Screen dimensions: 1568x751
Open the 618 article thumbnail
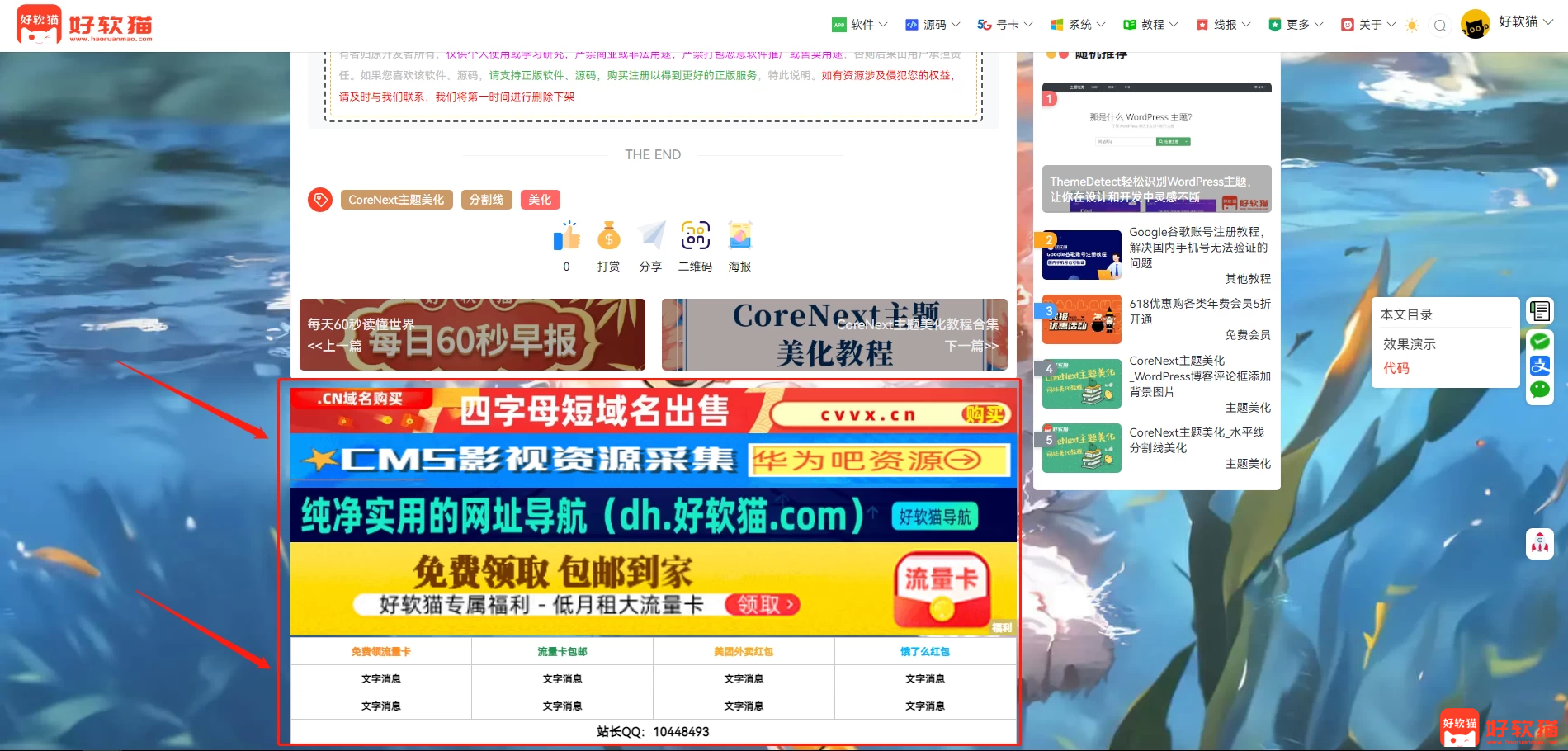pos(1081,319)
